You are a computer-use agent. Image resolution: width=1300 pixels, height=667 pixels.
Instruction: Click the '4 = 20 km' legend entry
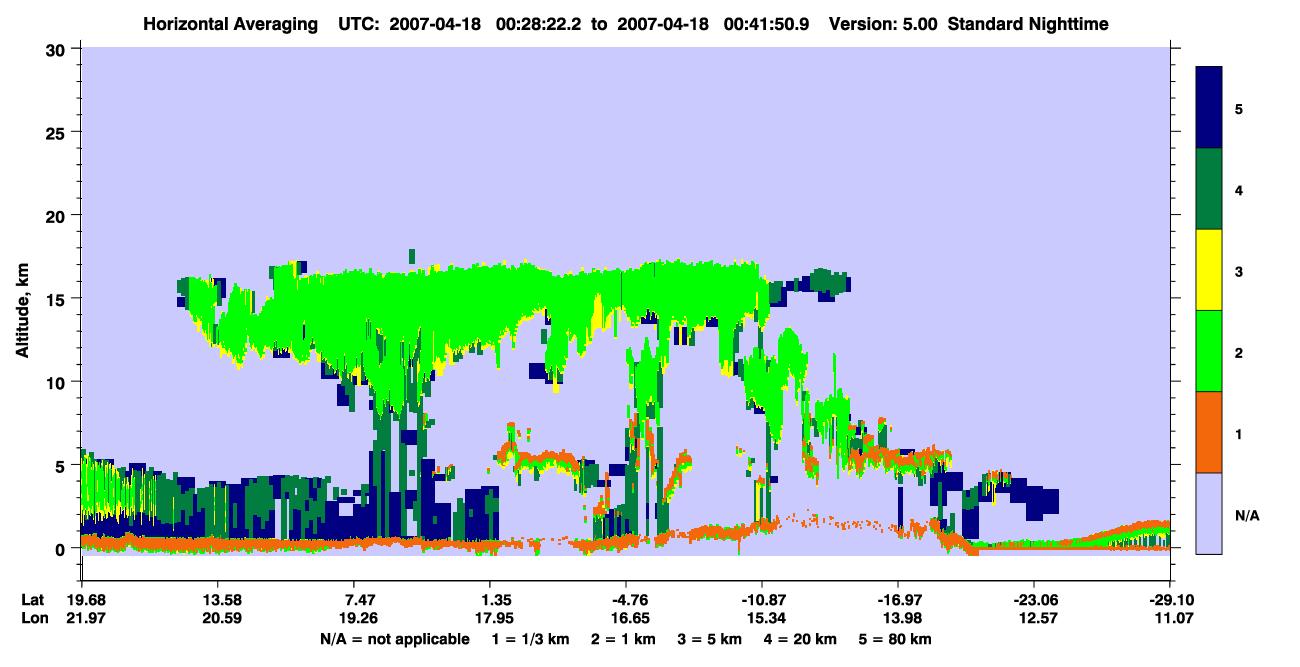tap(801, 639)
